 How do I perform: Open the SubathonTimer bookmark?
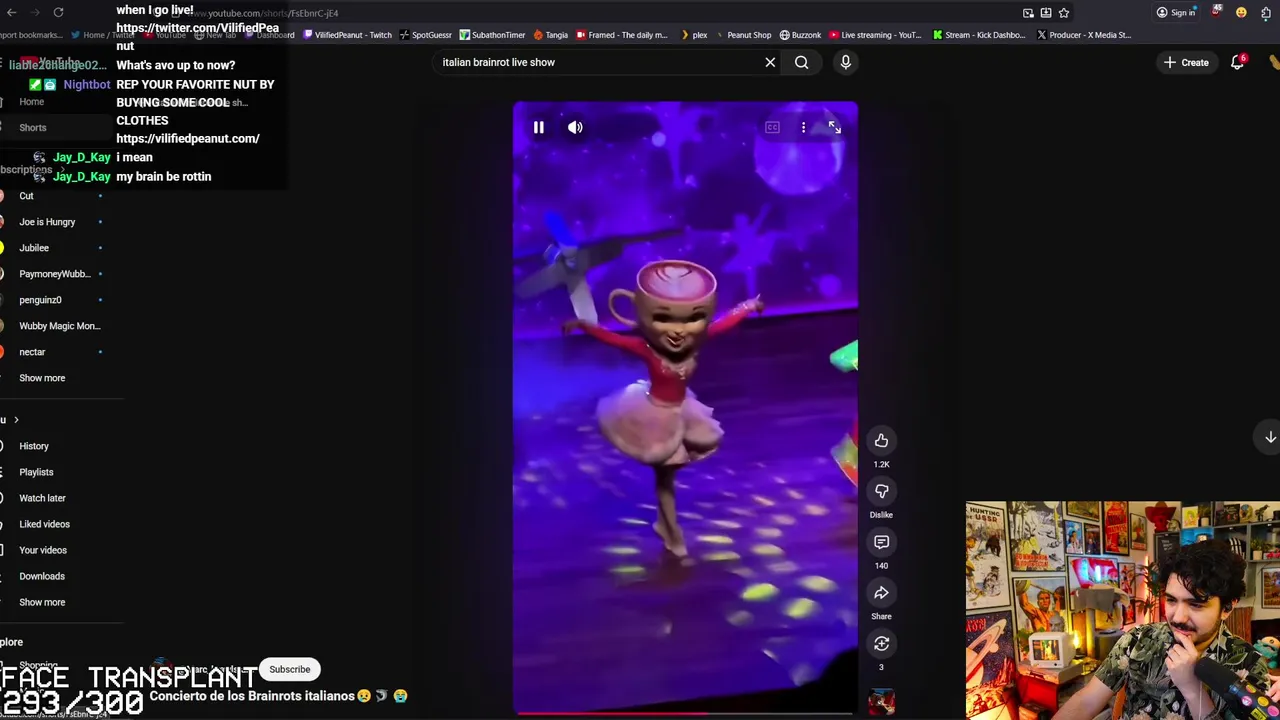pyautogui.click(x=492, y=35)
